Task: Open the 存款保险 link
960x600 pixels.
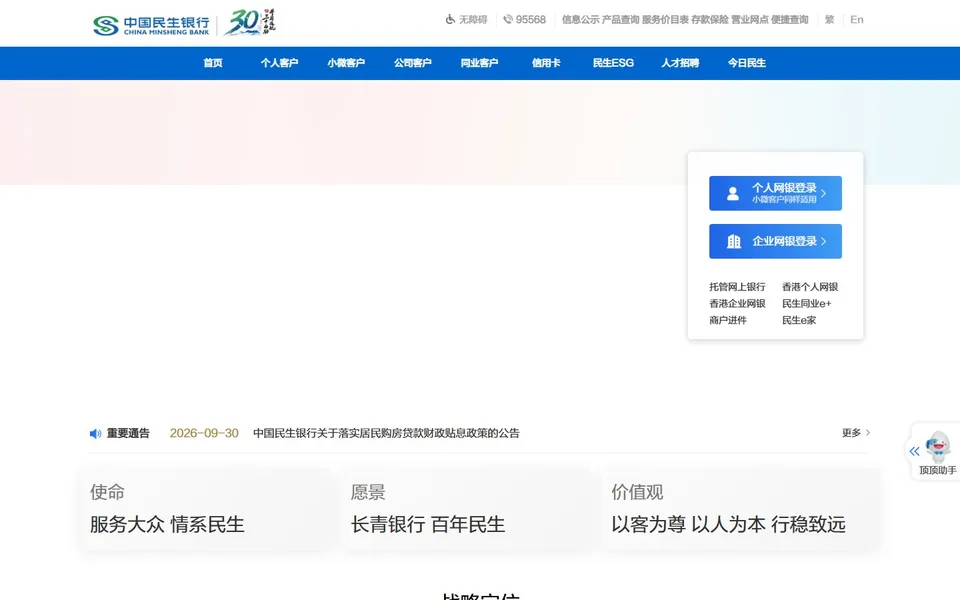Action: tap(710, 20)
